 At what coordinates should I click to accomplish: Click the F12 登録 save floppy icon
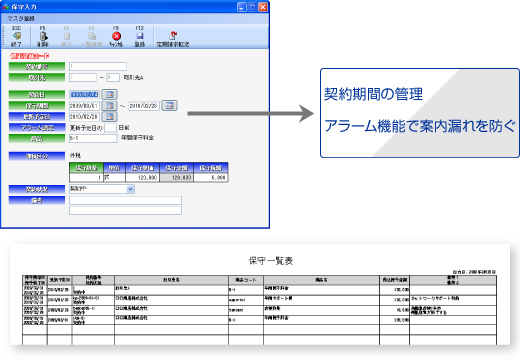point(140,37)
